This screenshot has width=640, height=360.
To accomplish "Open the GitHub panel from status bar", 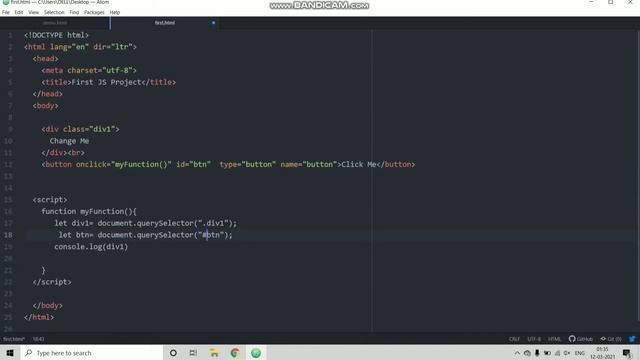I will coord(581,339).
